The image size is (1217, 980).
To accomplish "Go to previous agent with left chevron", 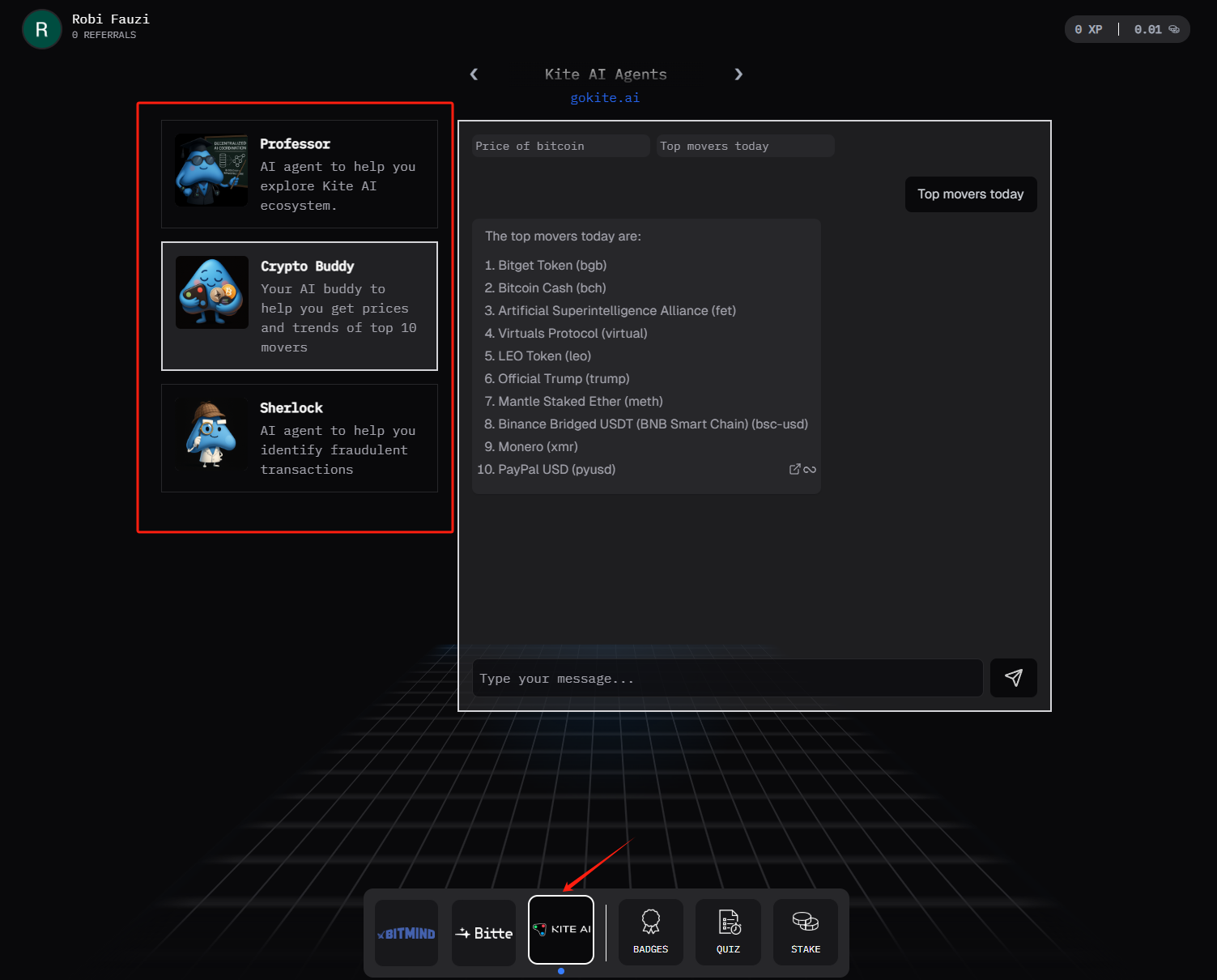I will pyautogui.click(x=474, y=75).
